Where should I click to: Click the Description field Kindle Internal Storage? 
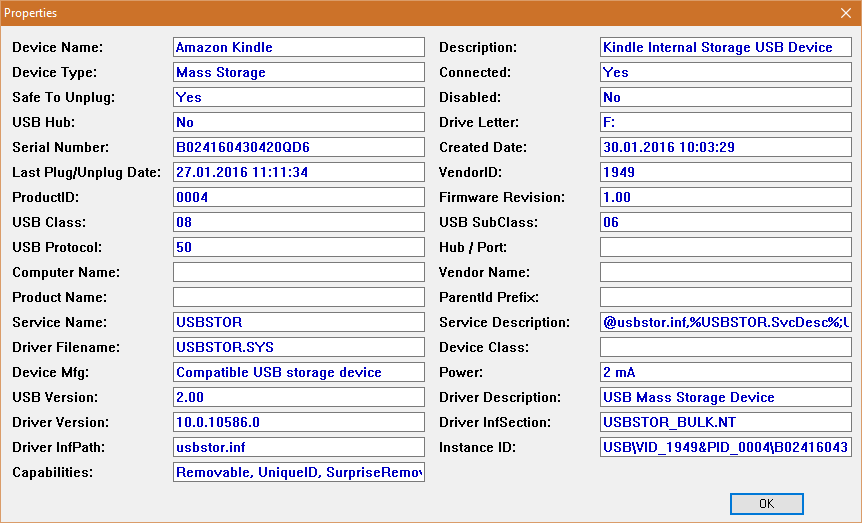point(726,47)
